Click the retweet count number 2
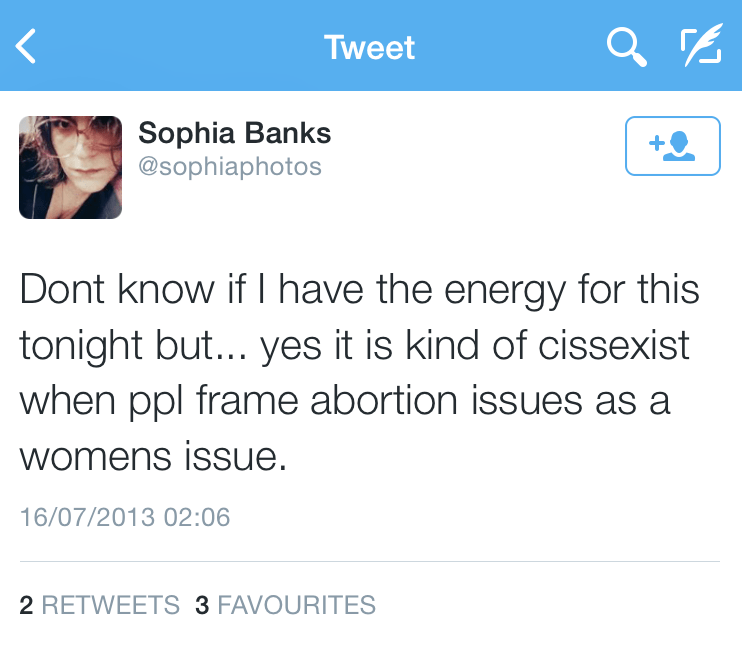Image resolution: width=742 pixels, height=645 pixels. point(26,605)
